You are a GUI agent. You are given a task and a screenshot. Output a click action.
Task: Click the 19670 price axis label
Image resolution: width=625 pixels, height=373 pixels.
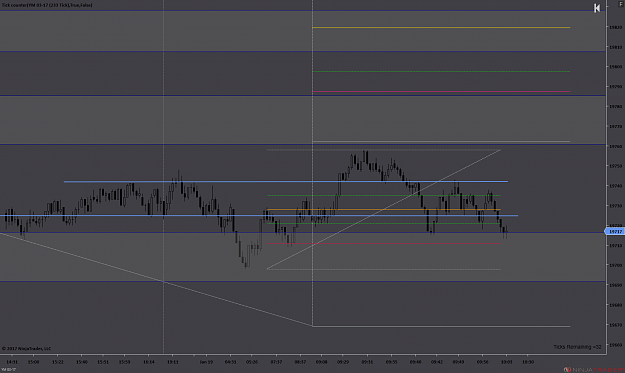click(x=615, y=325)
